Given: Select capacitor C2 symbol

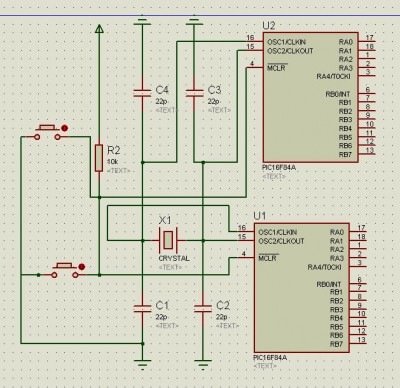Looking at the screenshot, I should click(203, 308).
